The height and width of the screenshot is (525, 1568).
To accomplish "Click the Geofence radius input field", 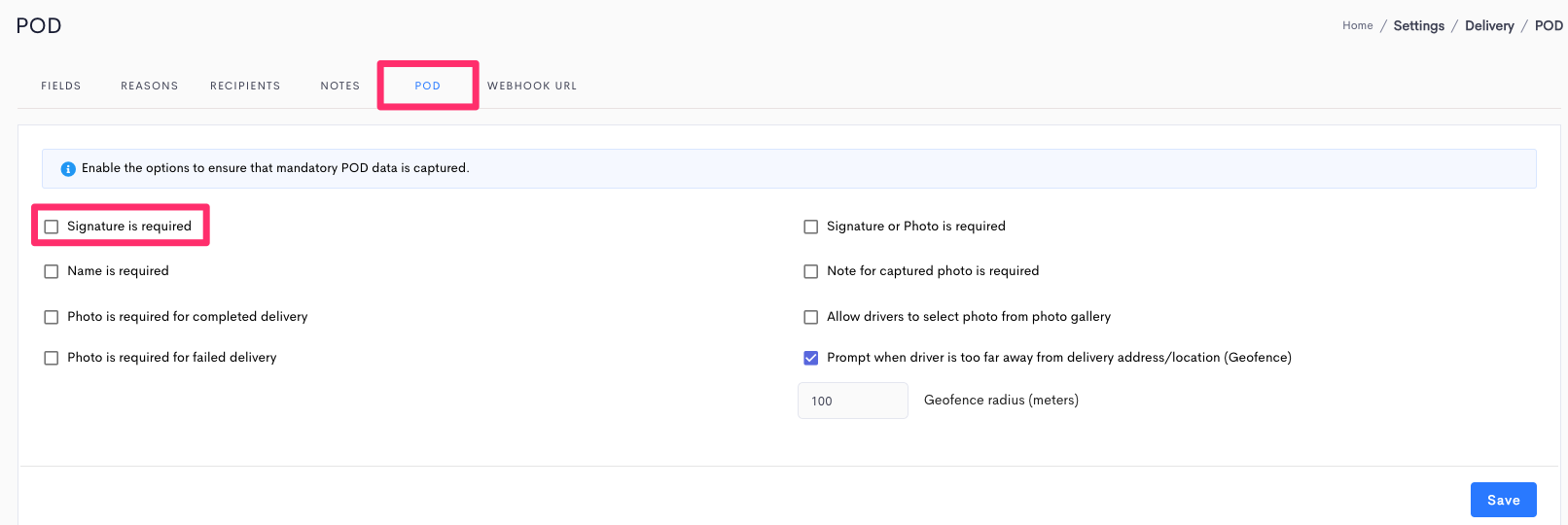I will coord(853,401).
